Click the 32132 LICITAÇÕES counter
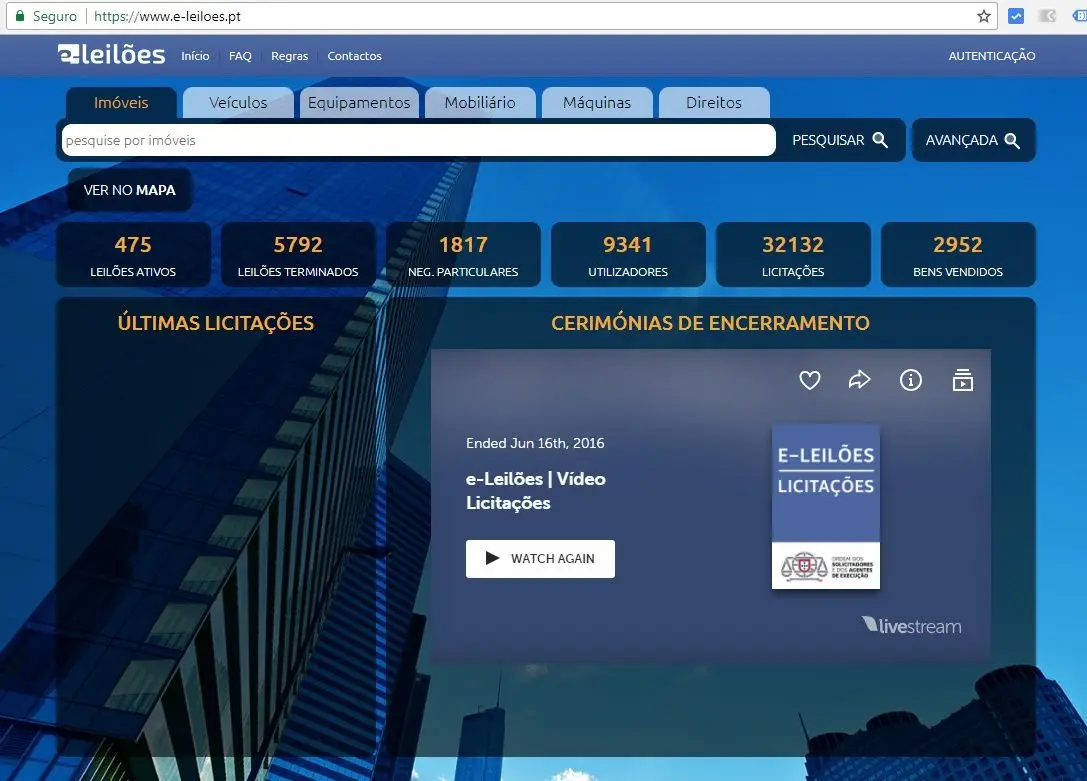 click(x=793, y=254)
